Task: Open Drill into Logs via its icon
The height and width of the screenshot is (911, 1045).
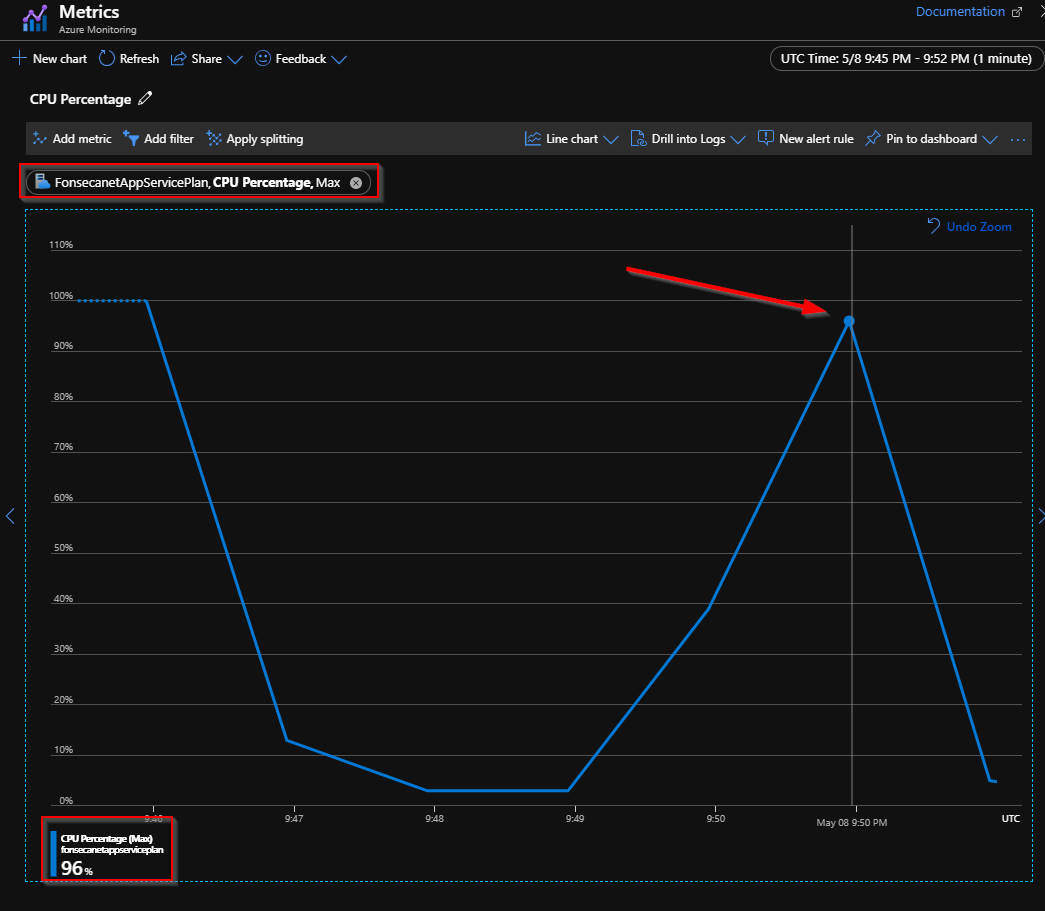Action: pyautogui.click(x=638, y=138)
